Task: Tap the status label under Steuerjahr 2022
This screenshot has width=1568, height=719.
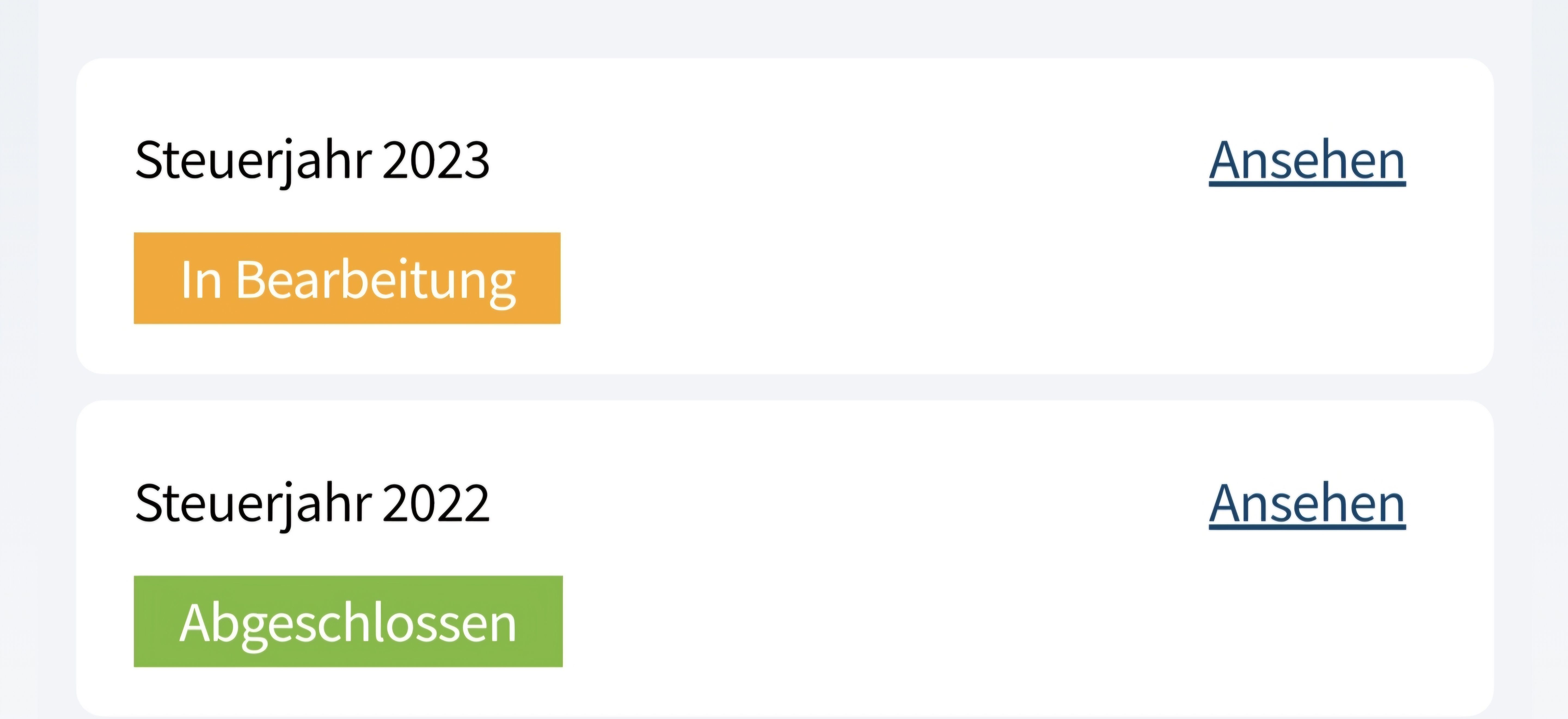Action: tap(348, 621)
